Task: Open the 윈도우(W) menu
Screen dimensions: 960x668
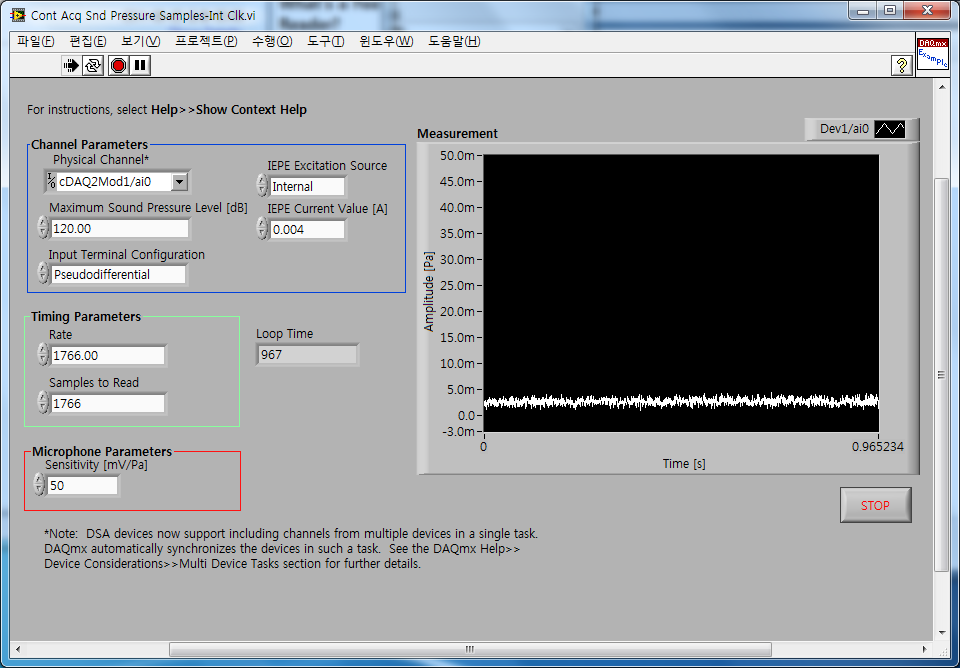Action: tap(386, 41)
